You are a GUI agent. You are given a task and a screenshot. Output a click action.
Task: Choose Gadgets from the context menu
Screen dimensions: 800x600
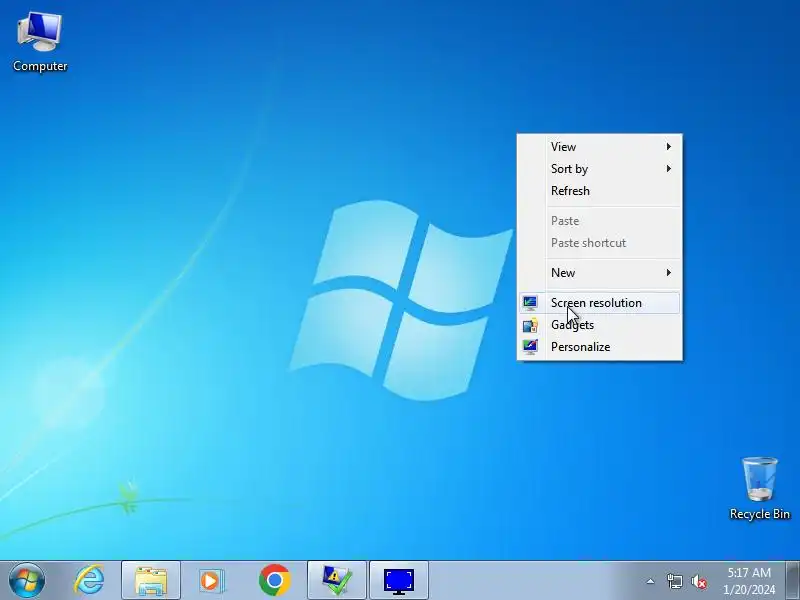[x=599, y=325]
